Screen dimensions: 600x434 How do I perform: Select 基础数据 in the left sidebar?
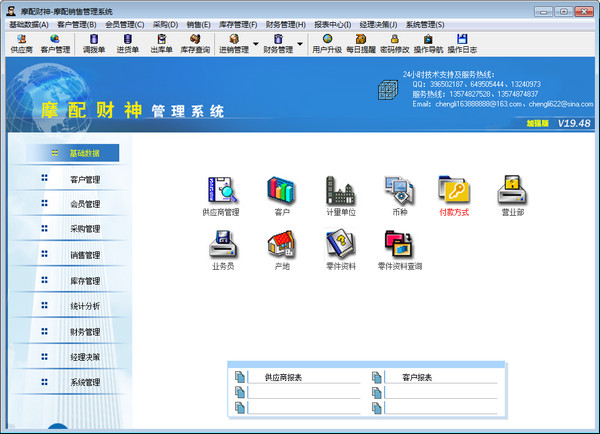(x=73, y=153)
